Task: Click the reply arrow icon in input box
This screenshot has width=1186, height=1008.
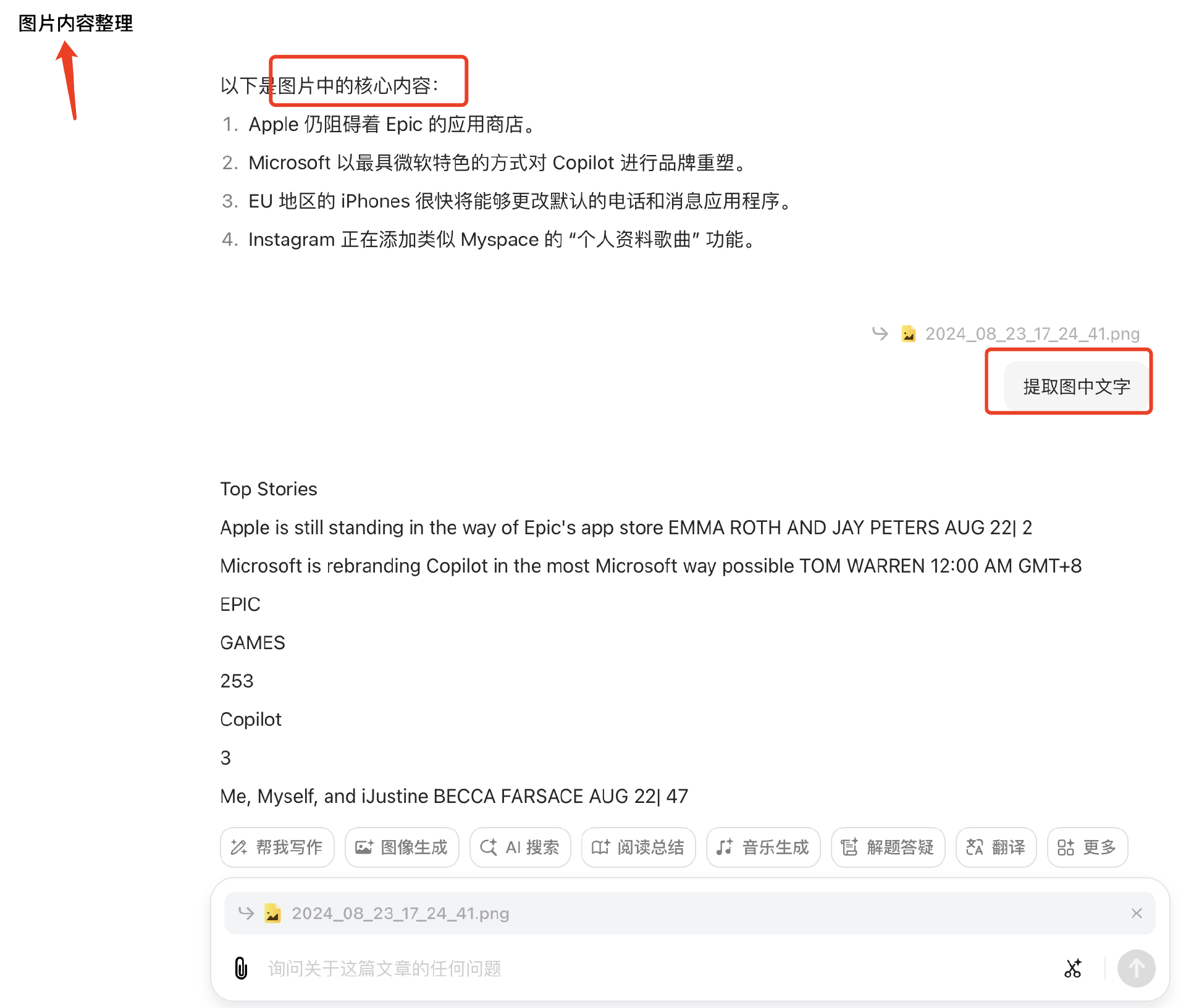Action: pyautogui.click(x=246, y=913)
